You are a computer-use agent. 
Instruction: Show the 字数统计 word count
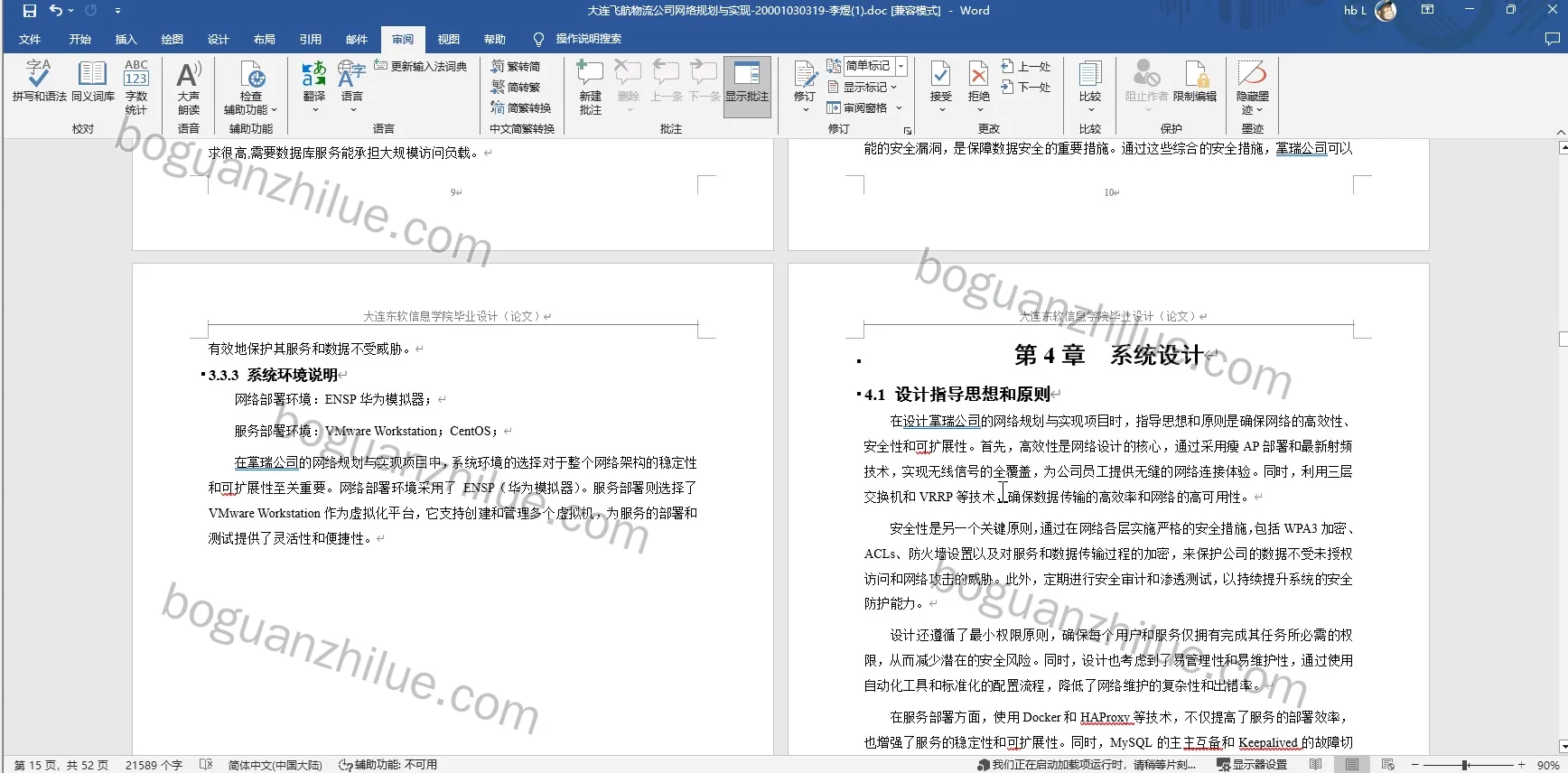tap(136, 88)
